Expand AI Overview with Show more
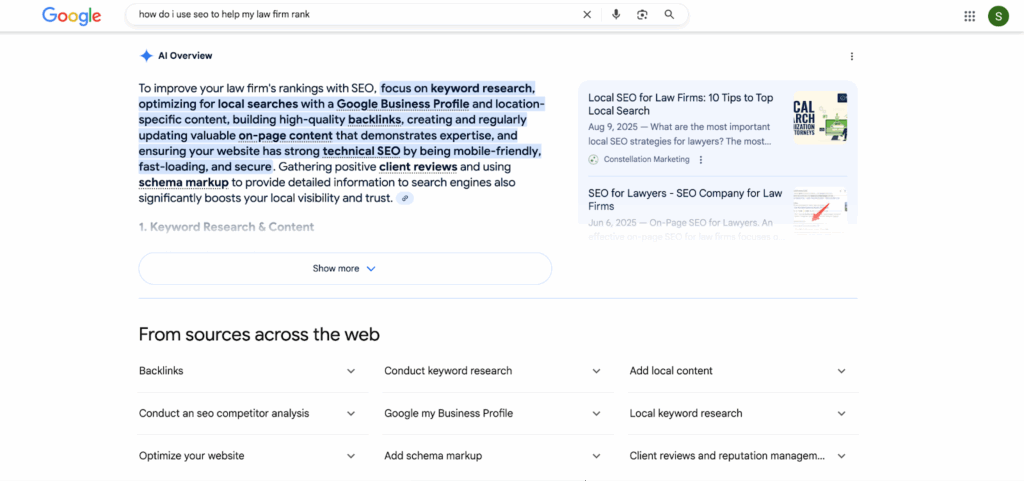 coord(345,268)
